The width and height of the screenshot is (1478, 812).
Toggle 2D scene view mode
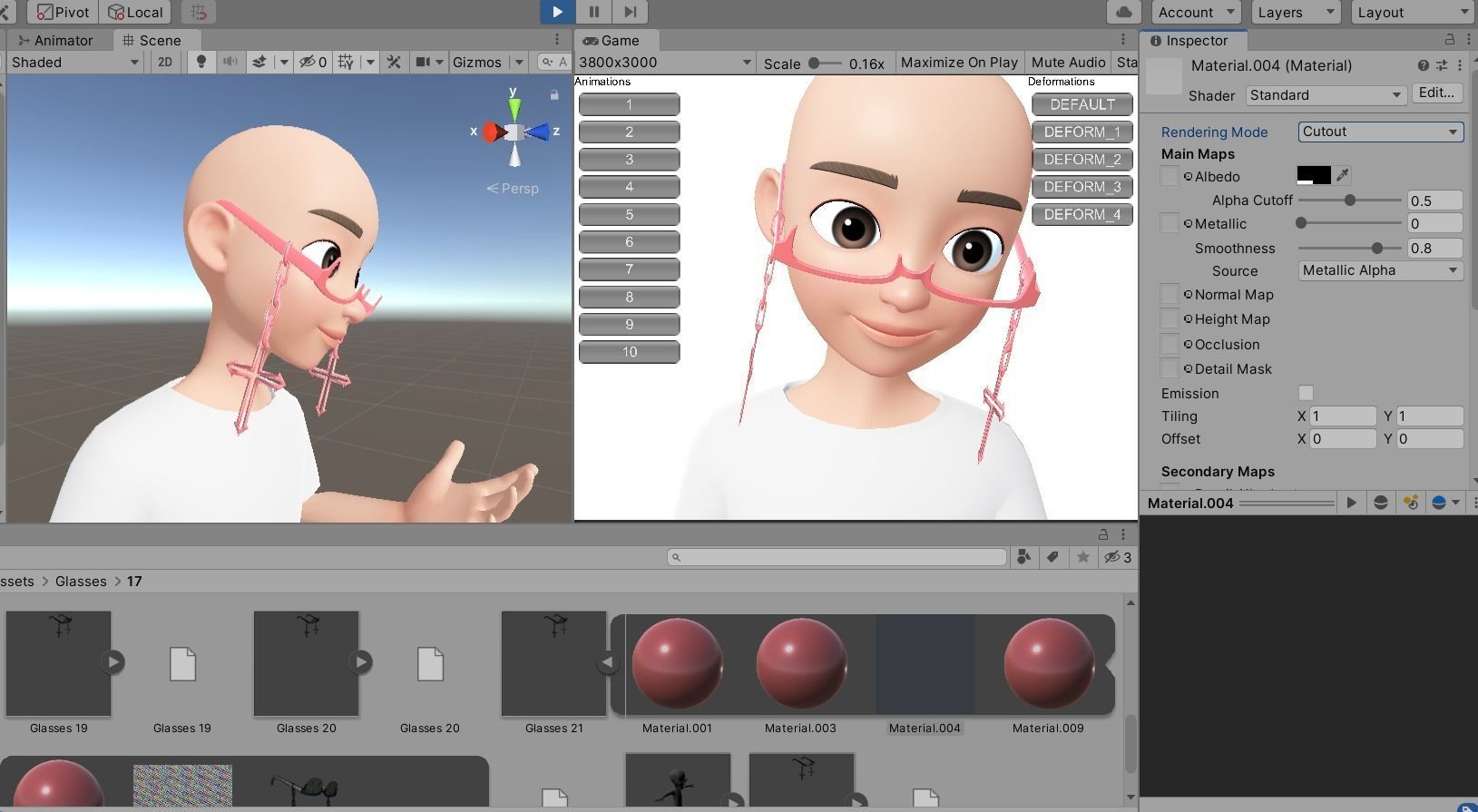coord(165,62)
